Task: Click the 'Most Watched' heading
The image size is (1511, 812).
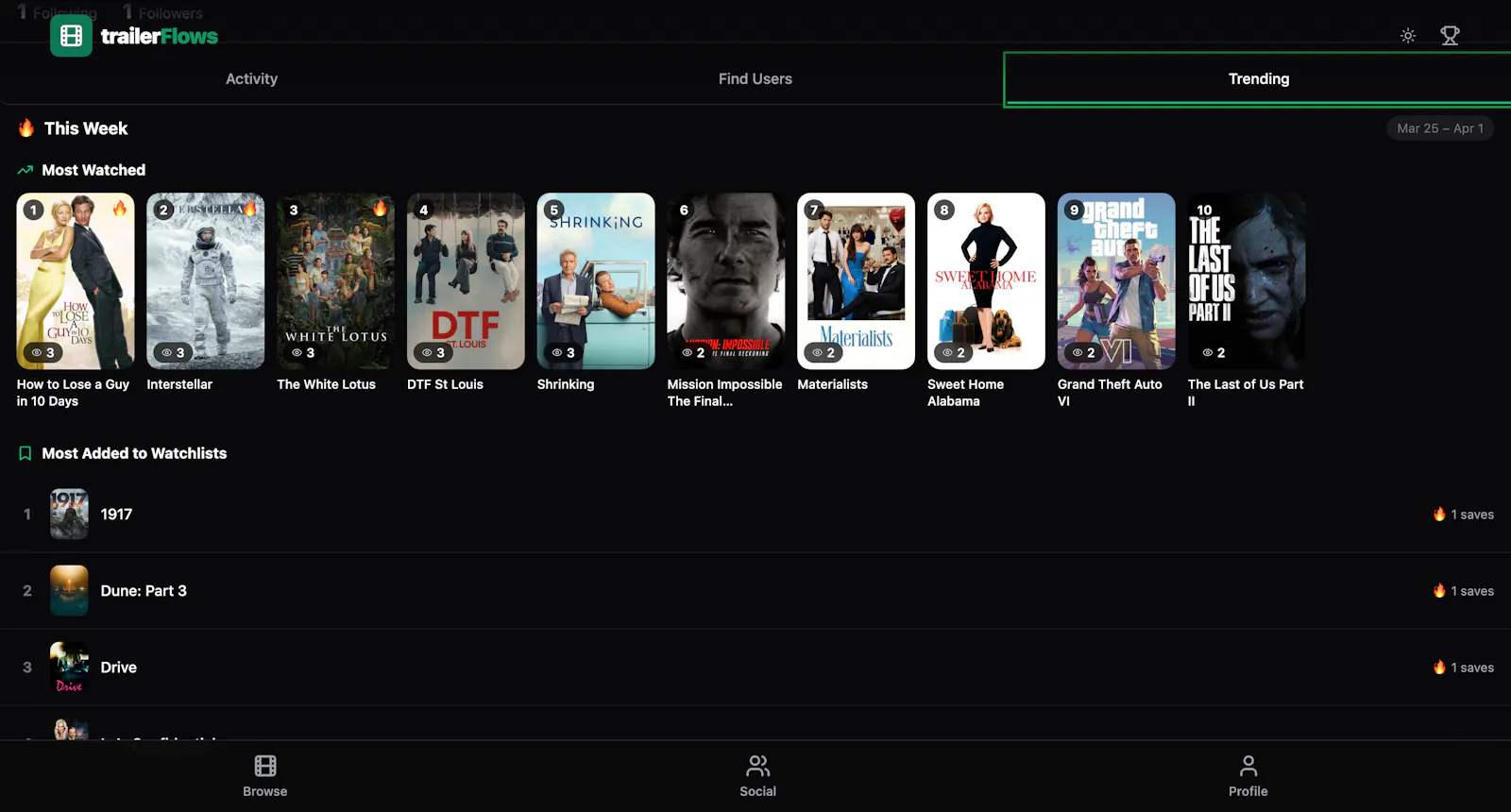Action: click(93, 171)
